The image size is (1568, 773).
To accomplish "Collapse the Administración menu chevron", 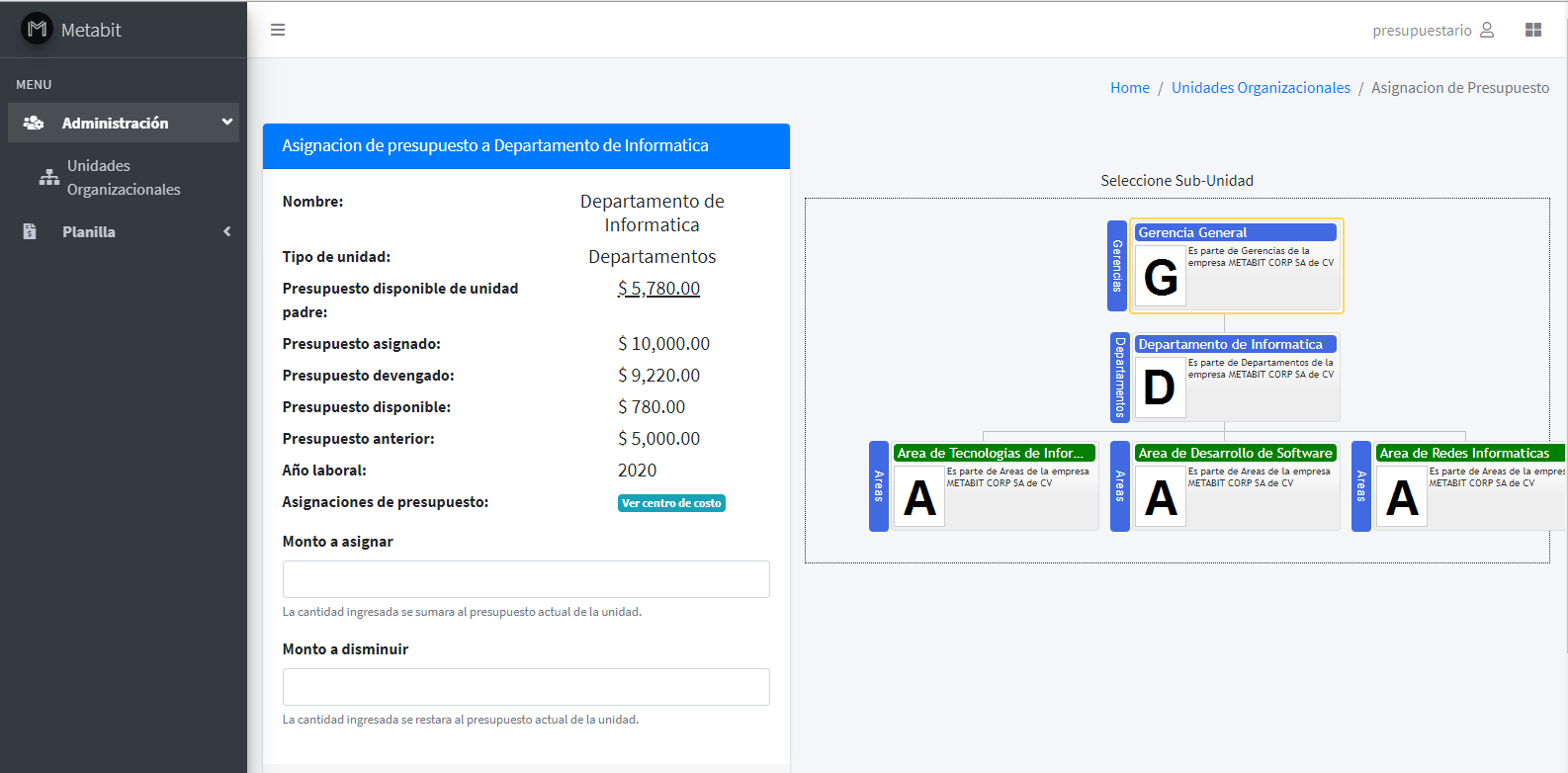I will 227,122.
